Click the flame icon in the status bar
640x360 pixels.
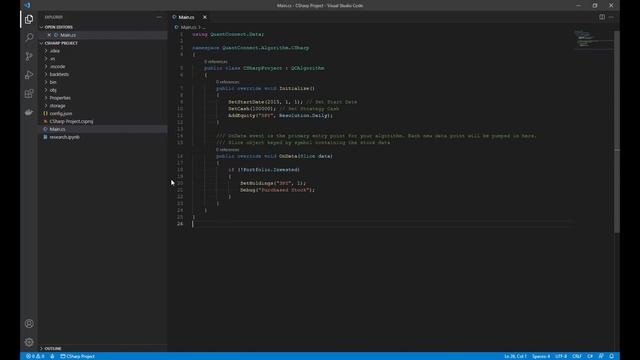52,356
